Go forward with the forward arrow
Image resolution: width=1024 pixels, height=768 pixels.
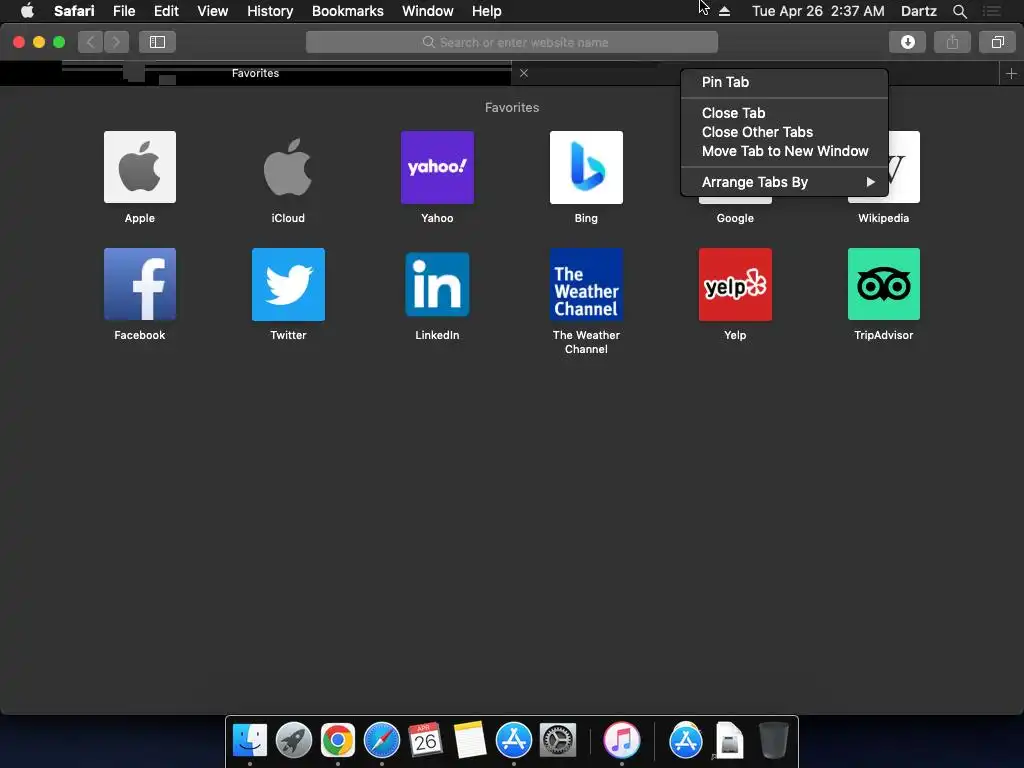[116, 42]
